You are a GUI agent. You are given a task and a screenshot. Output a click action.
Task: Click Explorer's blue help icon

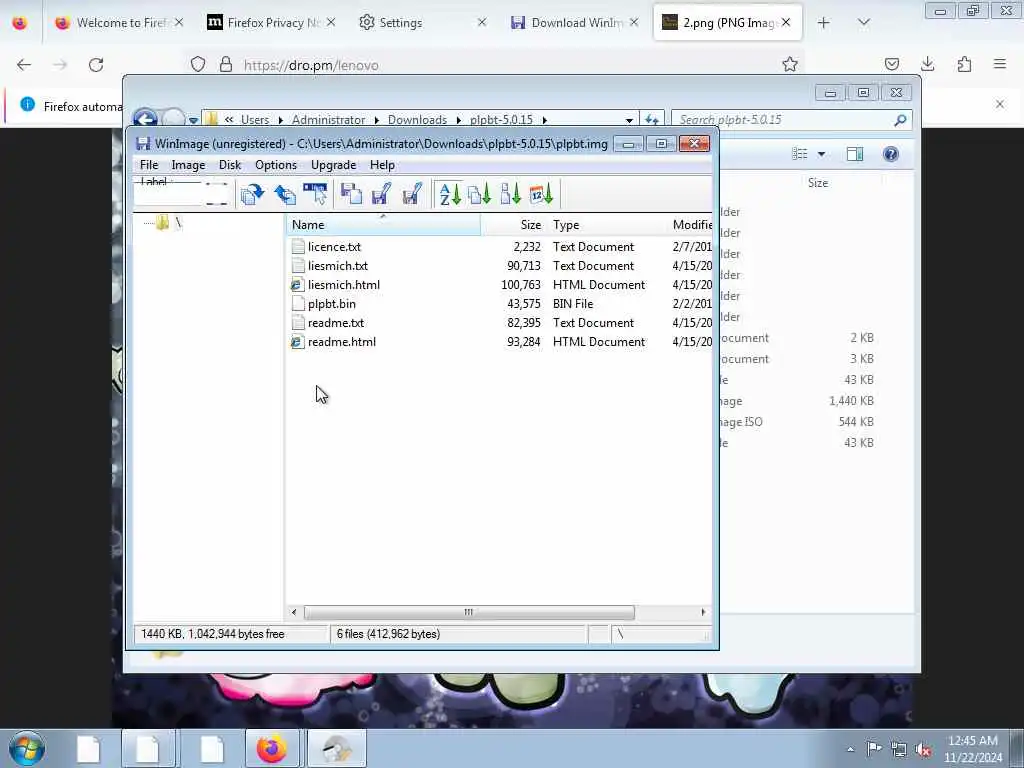tap(891, 153)
